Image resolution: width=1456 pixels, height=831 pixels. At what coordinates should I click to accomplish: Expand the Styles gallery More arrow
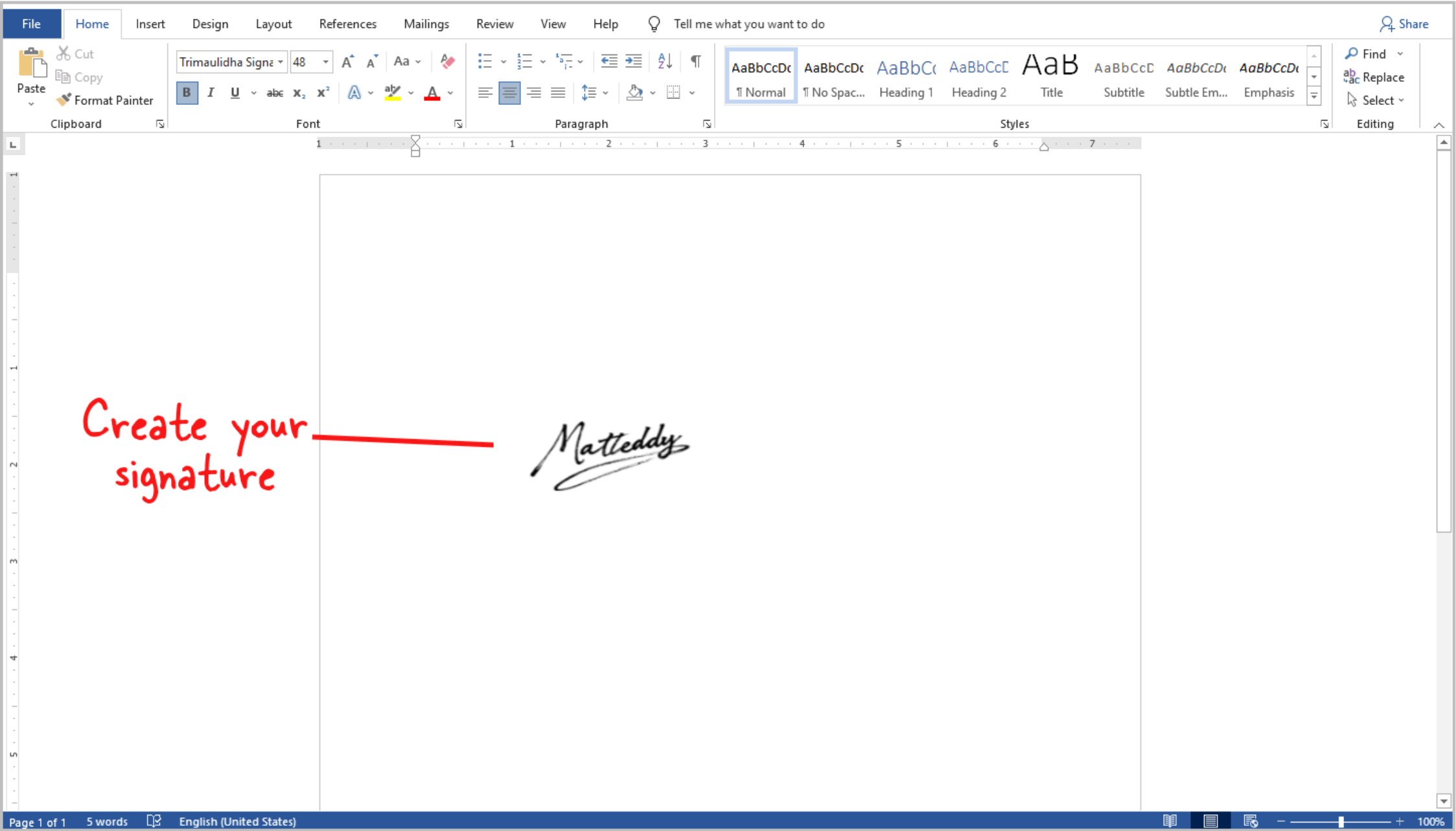[x=1314, y=97]
